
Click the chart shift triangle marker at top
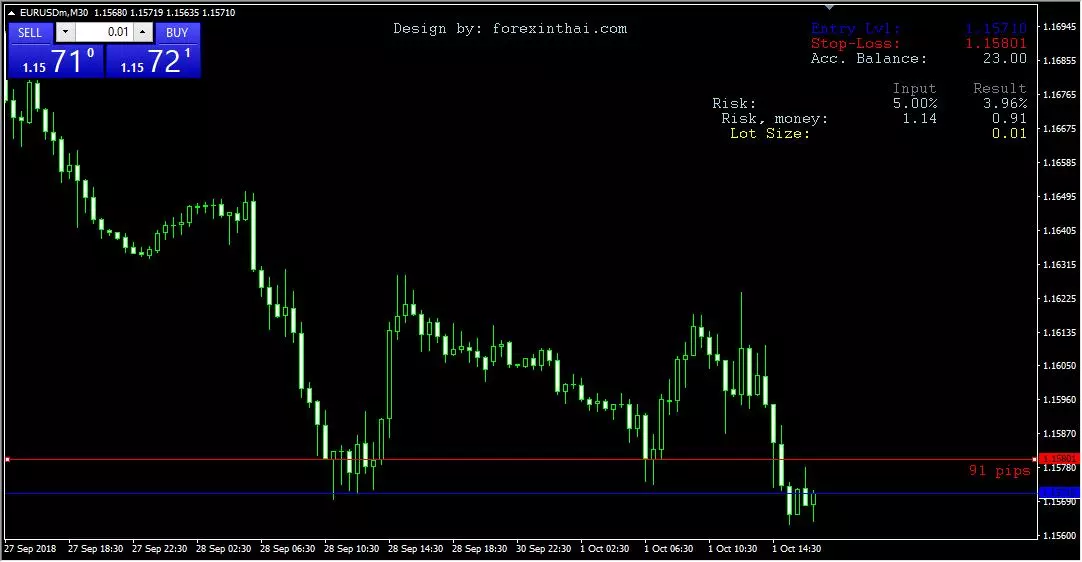[x=829, y=8]
